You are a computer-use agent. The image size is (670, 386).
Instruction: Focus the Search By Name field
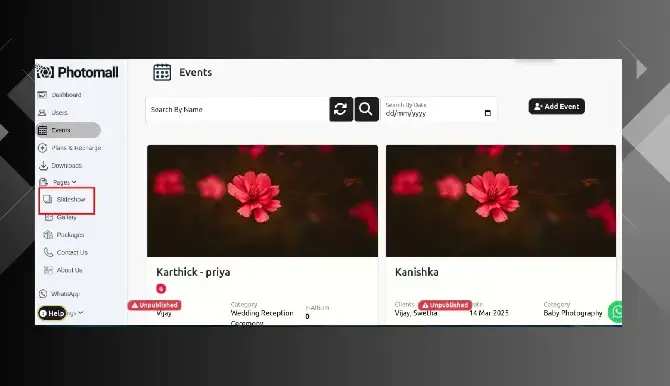pos(237,109)
